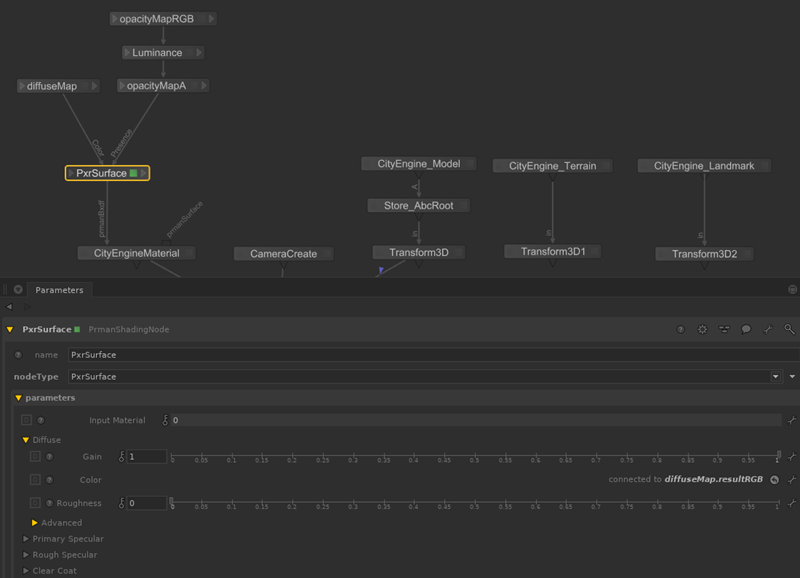Click the node graph icon in parameters header

[x=724, y=329]
